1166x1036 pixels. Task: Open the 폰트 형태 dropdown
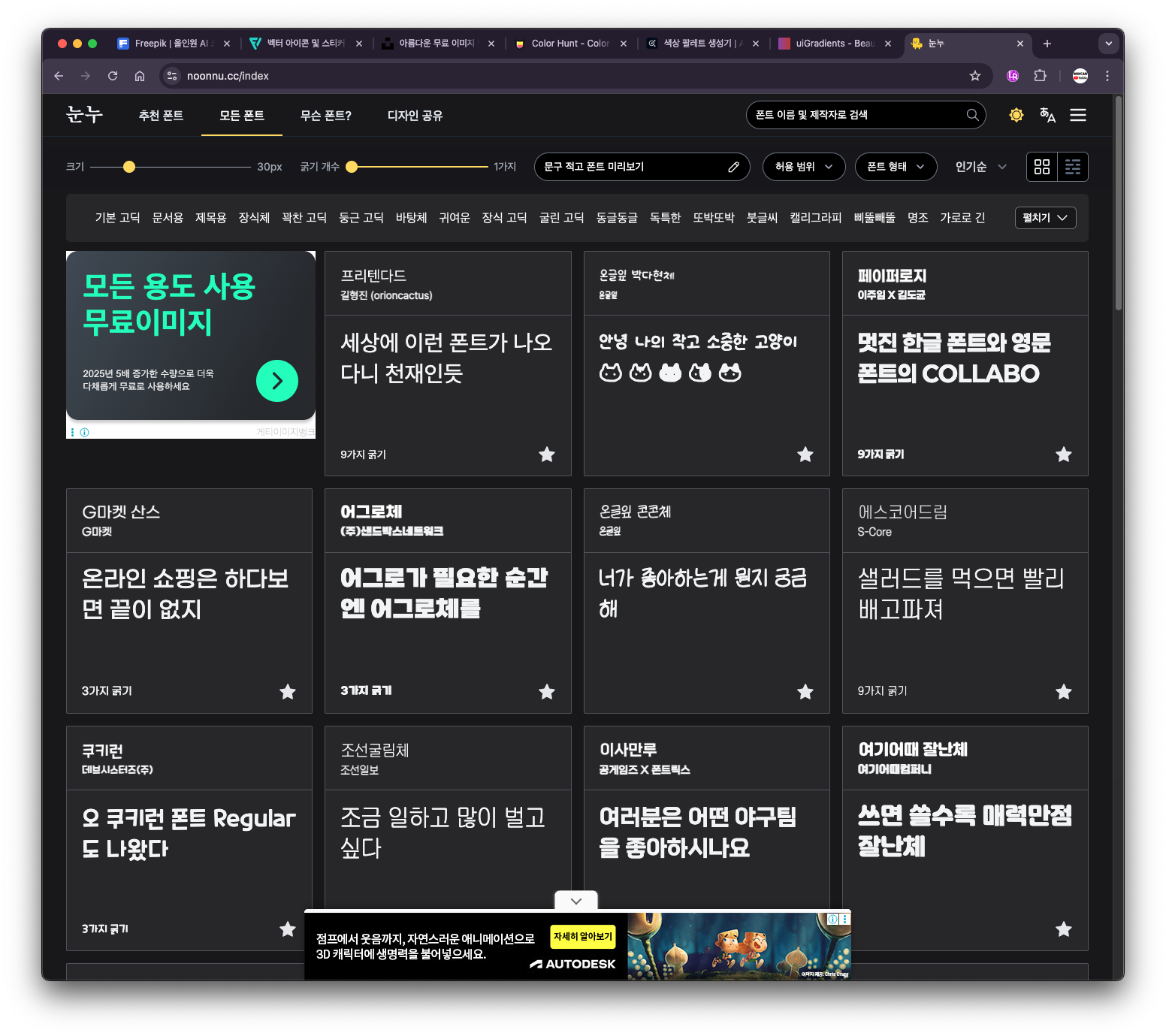click(896, 167)
